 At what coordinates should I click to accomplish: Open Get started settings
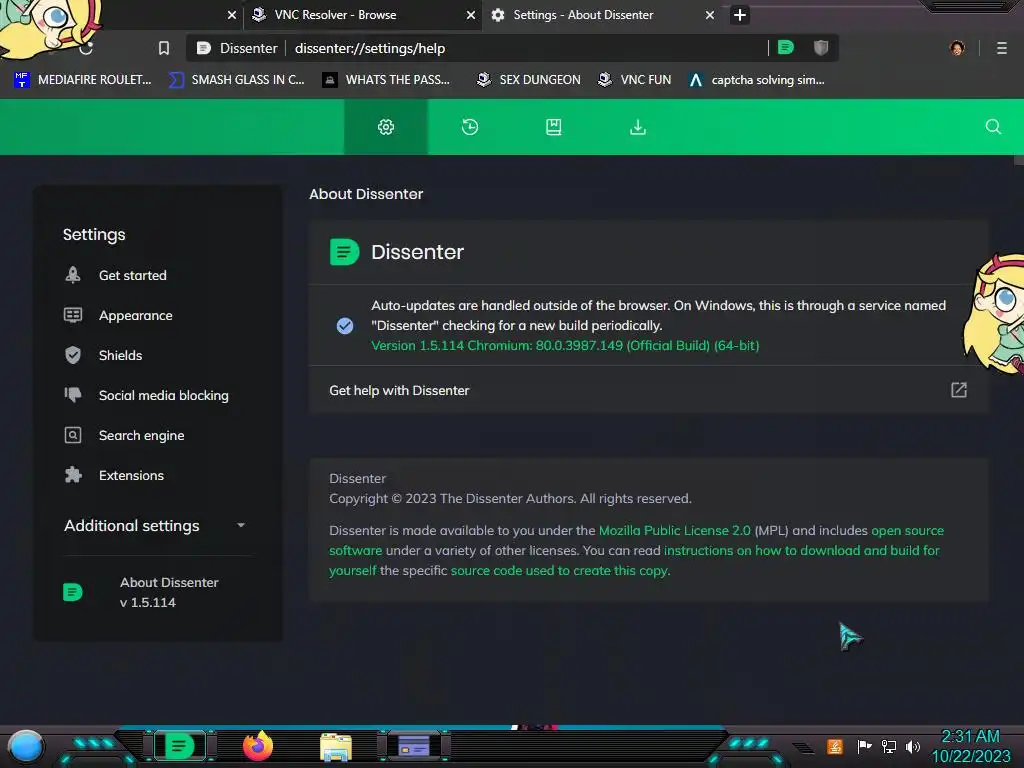[x=133, y=276]
